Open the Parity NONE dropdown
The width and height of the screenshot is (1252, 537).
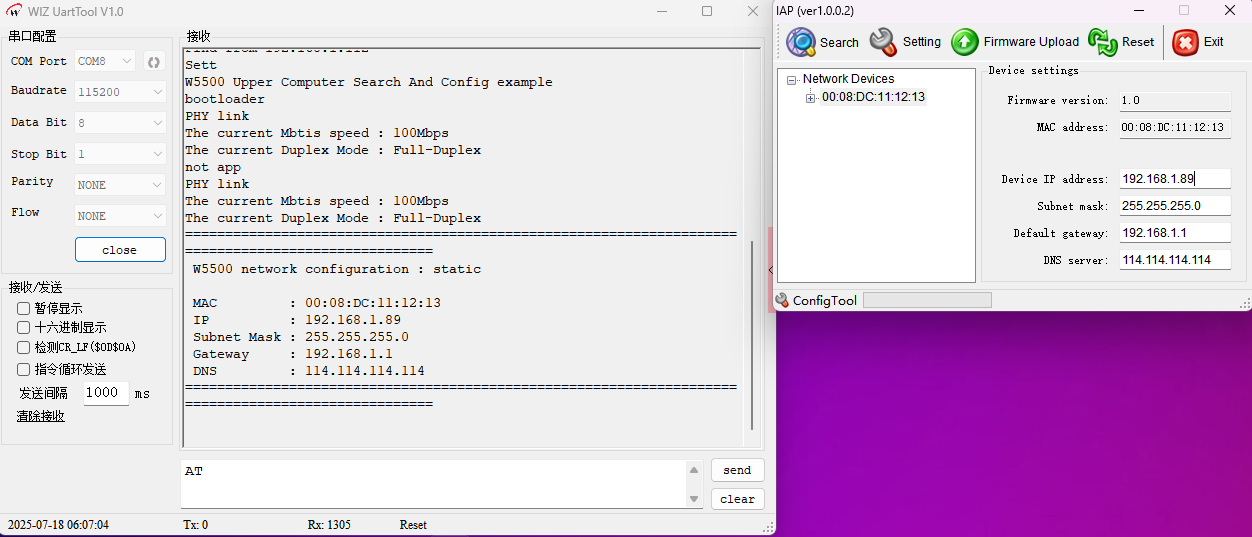120,185
